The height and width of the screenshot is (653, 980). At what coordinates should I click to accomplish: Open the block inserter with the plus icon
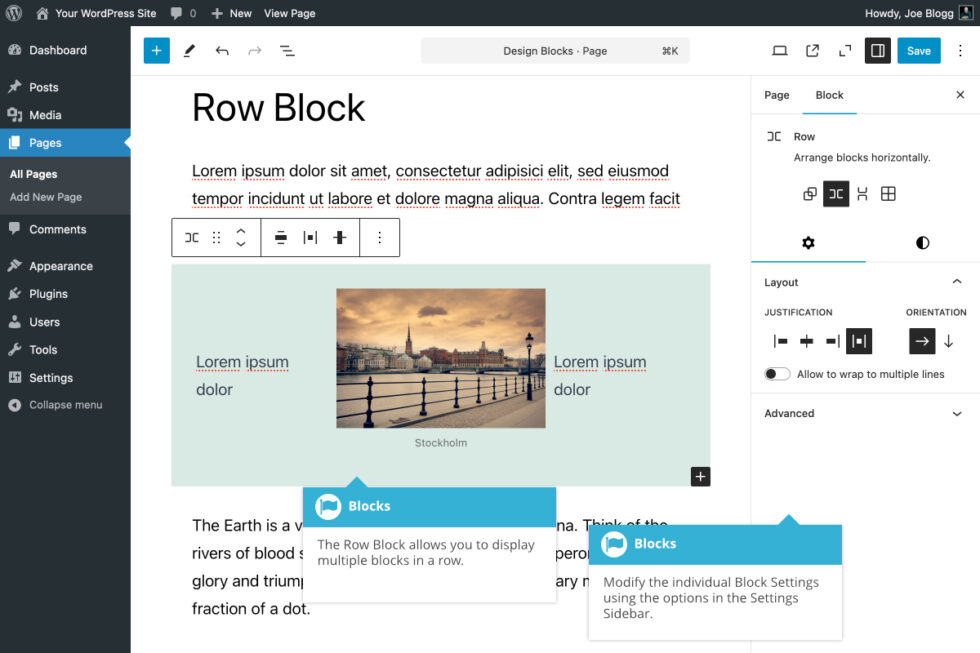156,50
